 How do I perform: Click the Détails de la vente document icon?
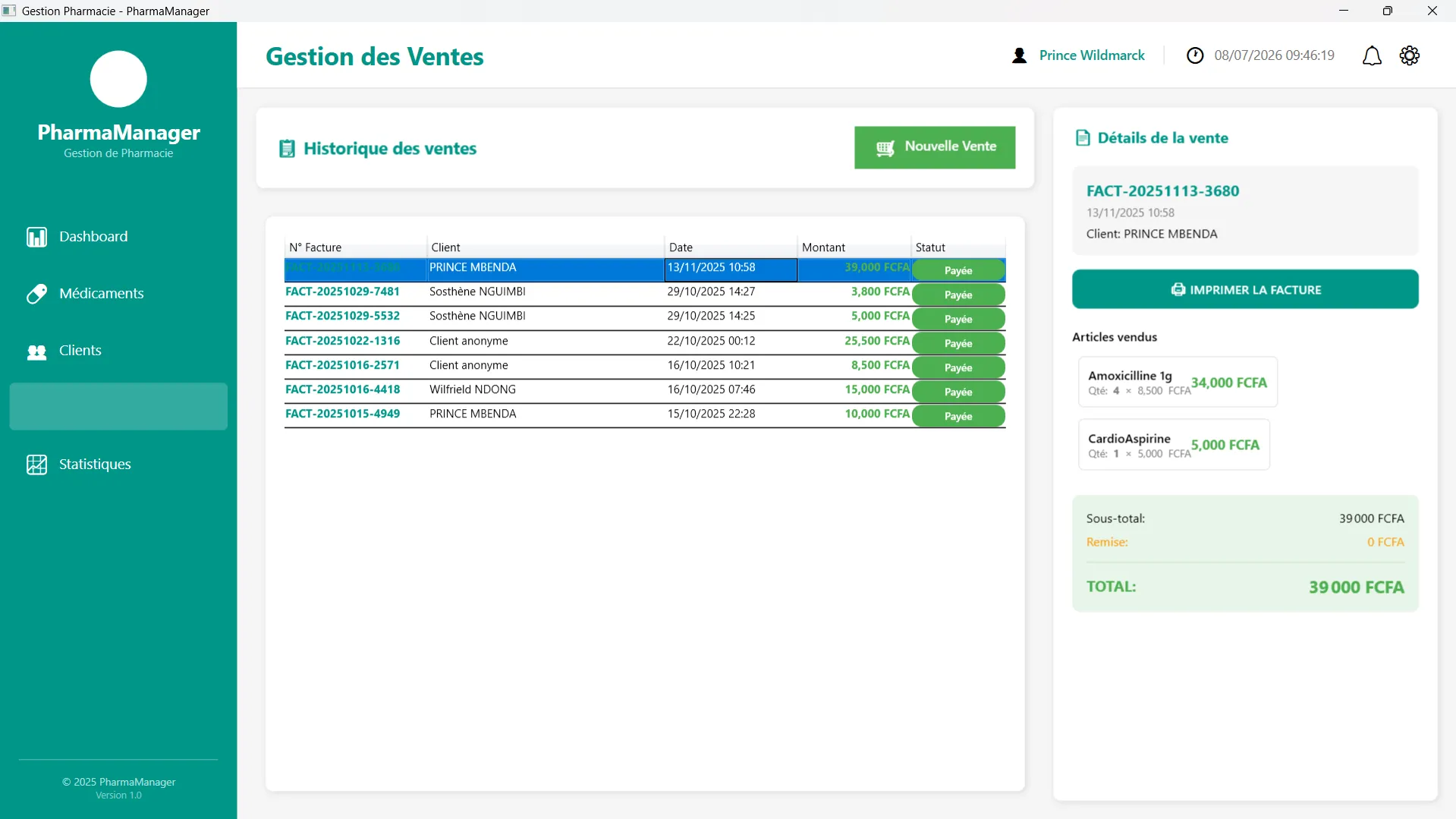(1083, 138)
